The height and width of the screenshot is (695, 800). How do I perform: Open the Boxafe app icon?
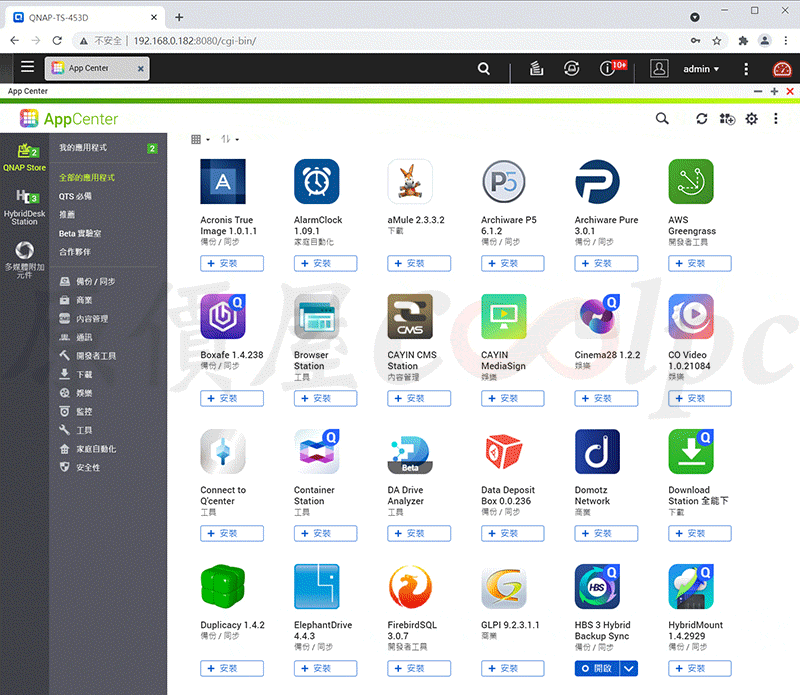point(223,316)
